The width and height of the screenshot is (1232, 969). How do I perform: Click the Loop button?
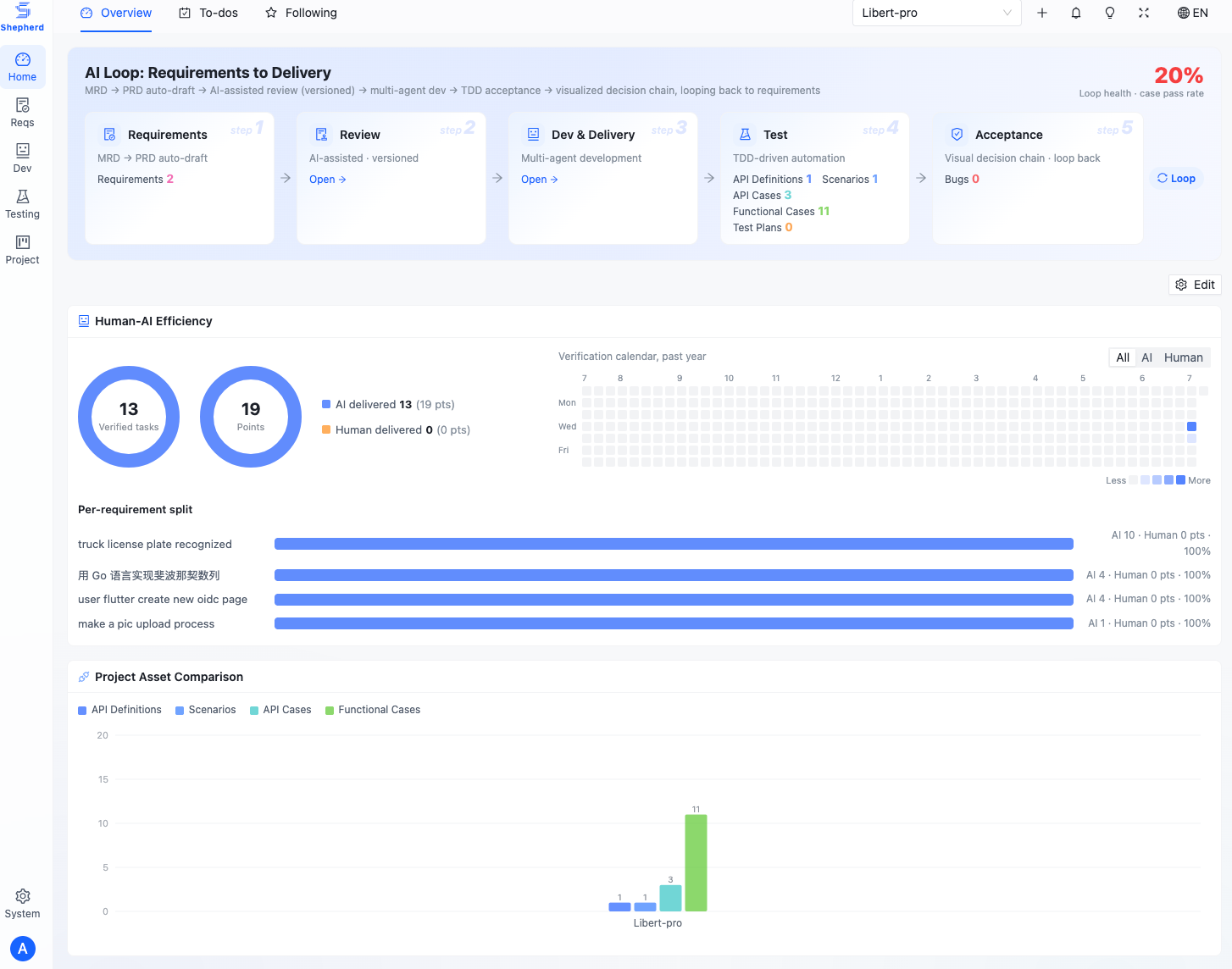click(1176, 179)
